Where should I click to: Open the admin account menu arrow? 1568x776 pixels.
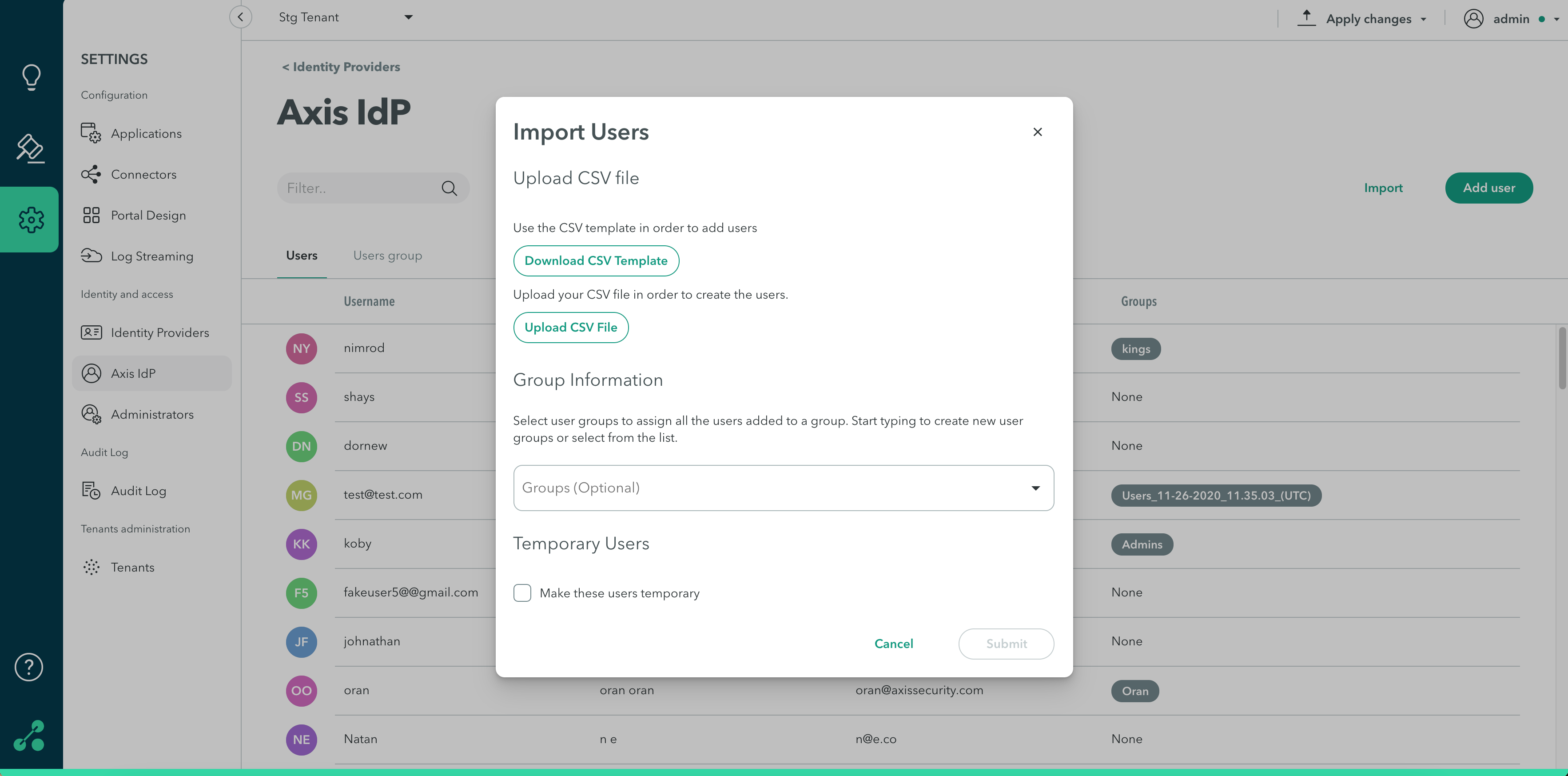pyautogui.click(x=1556, y=19)
